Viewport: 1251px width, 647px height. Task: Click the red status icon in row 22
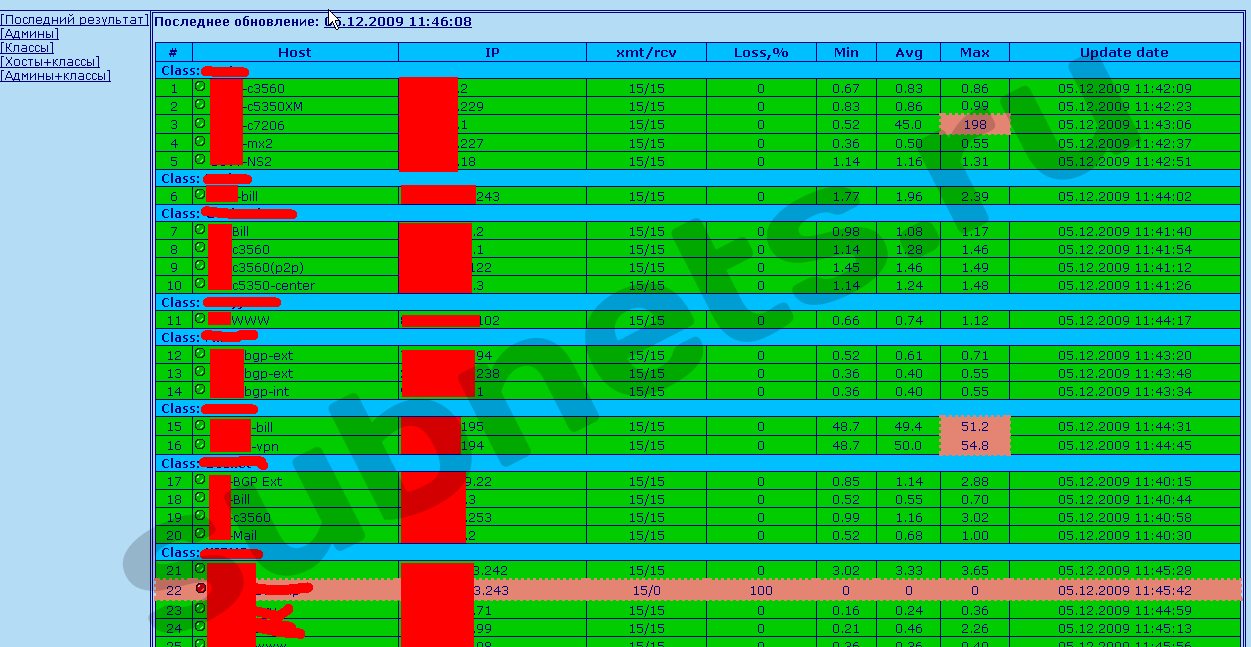click(x=200, y=588)
